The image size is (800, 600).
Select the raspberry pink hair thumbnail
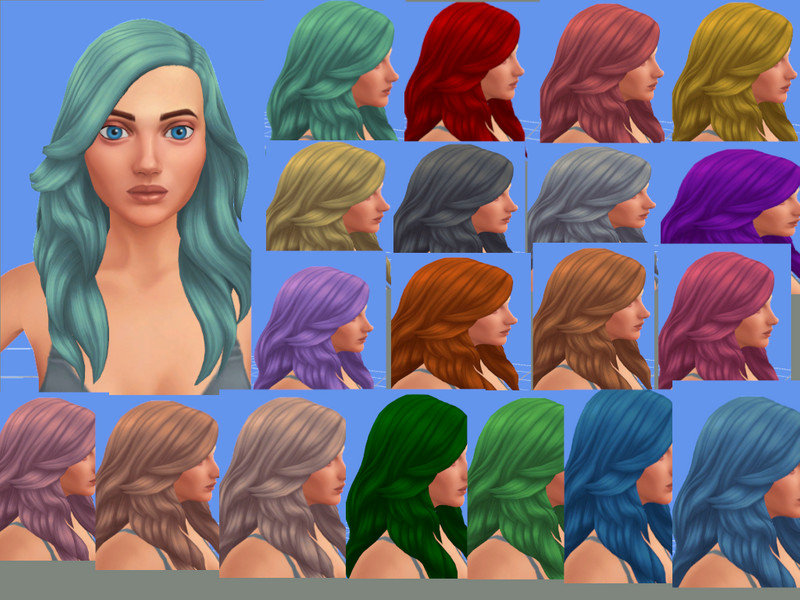click(x=722, y=318)
